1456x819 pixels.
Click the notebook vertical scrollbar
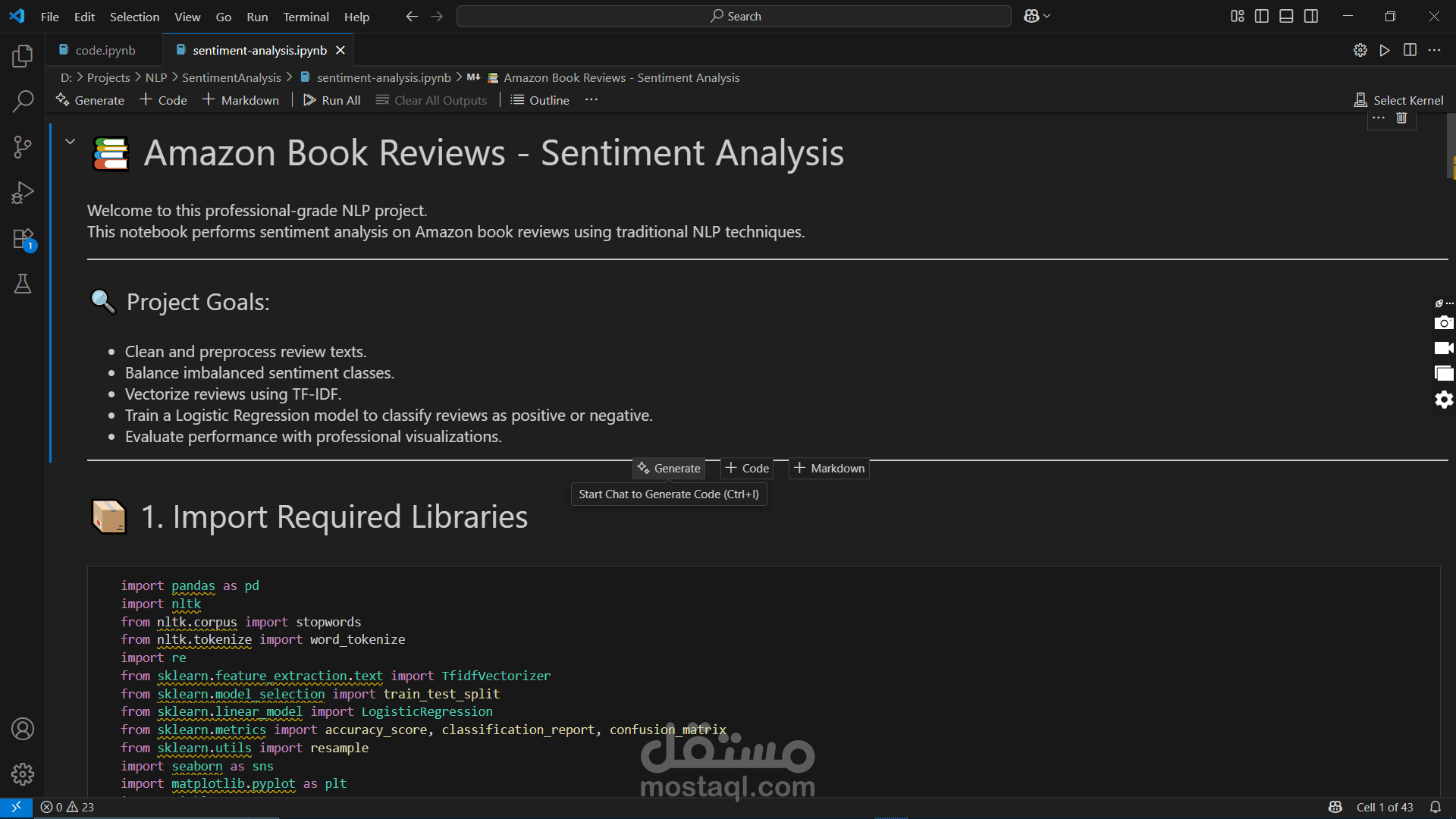pos(1451,146)
